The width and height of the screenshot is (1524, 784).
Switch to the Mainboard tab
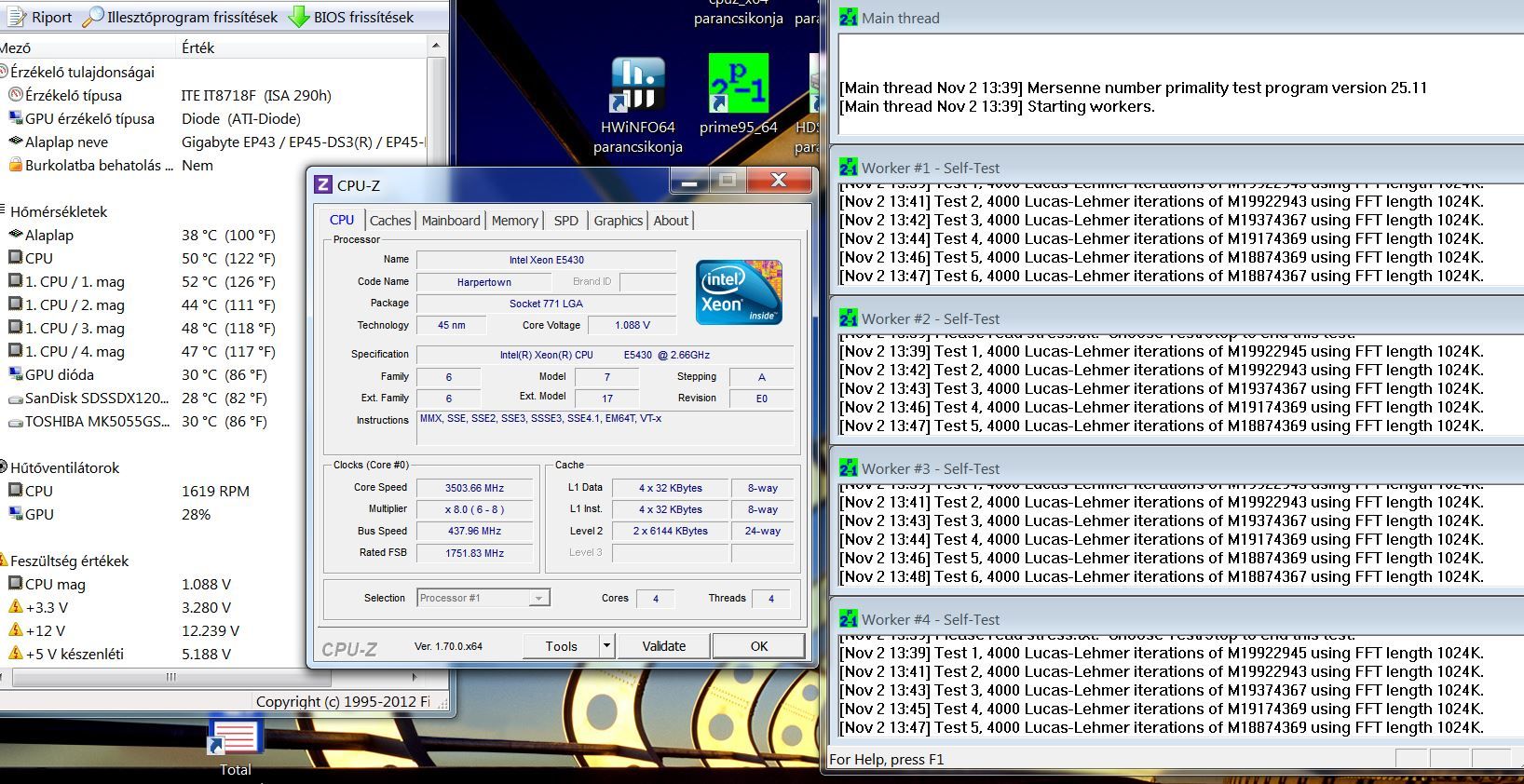coord(451,221)
